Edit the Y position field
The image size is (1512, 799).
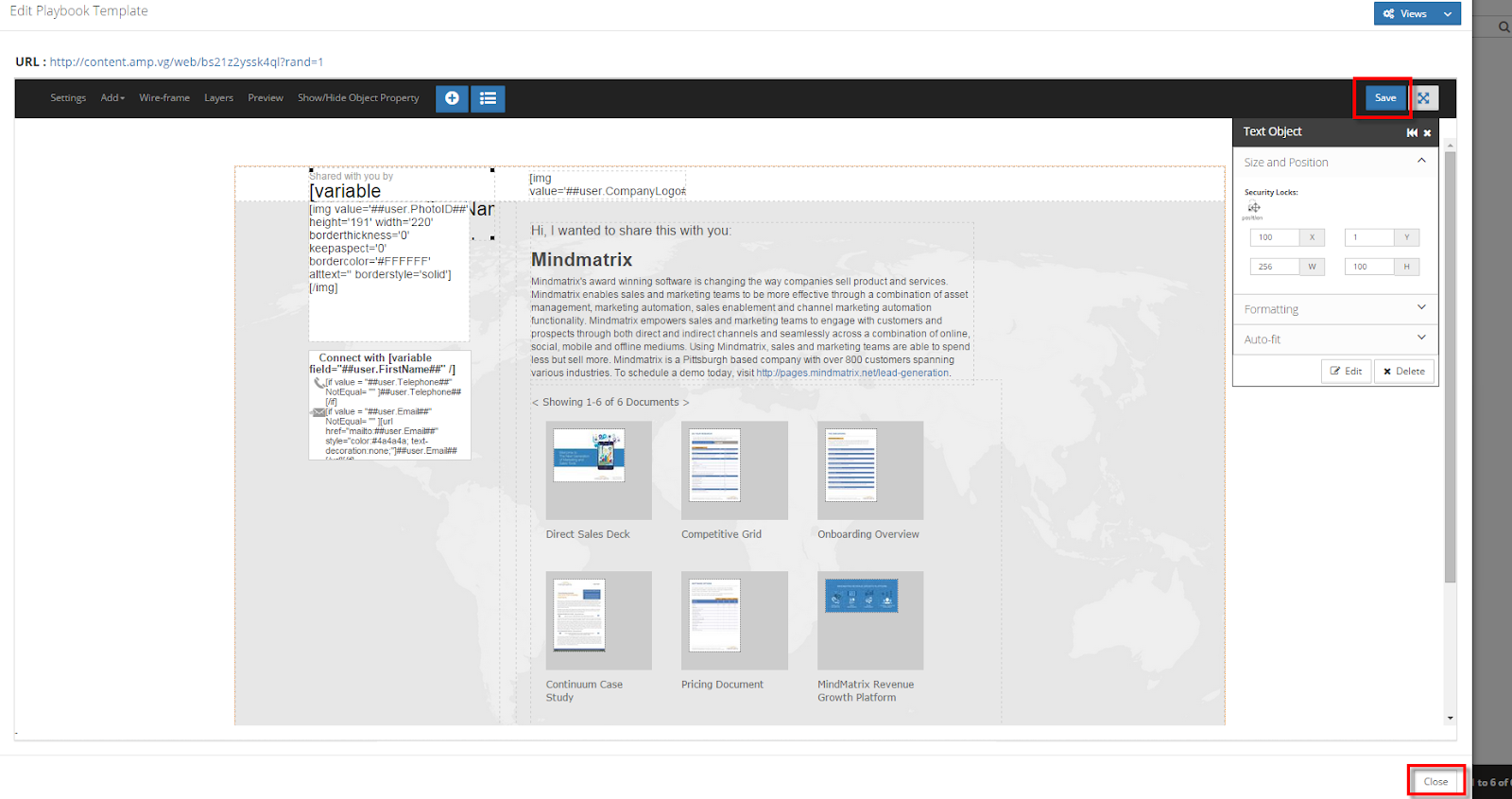1369,237
